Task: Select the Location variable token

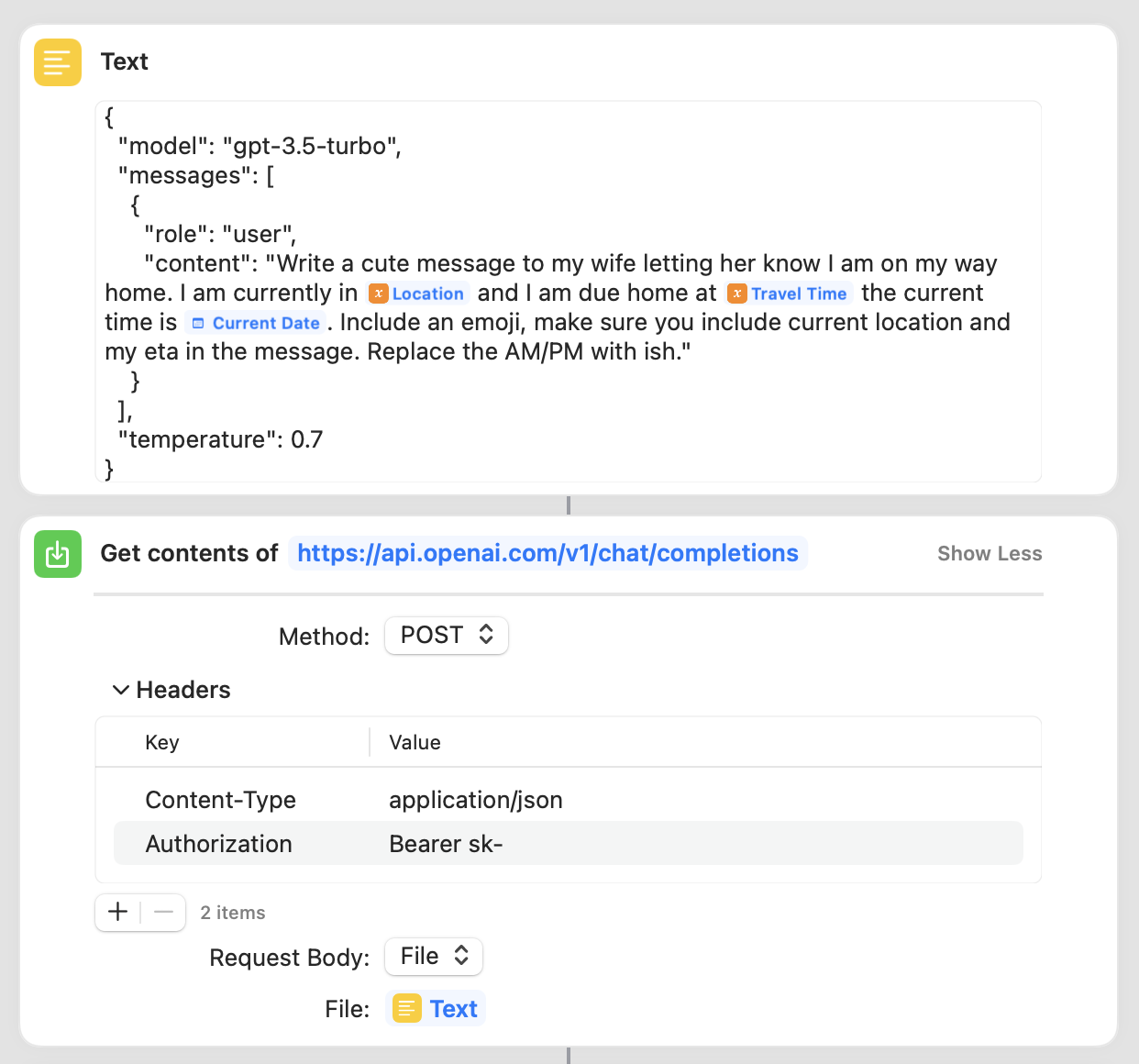Action: 418,294
